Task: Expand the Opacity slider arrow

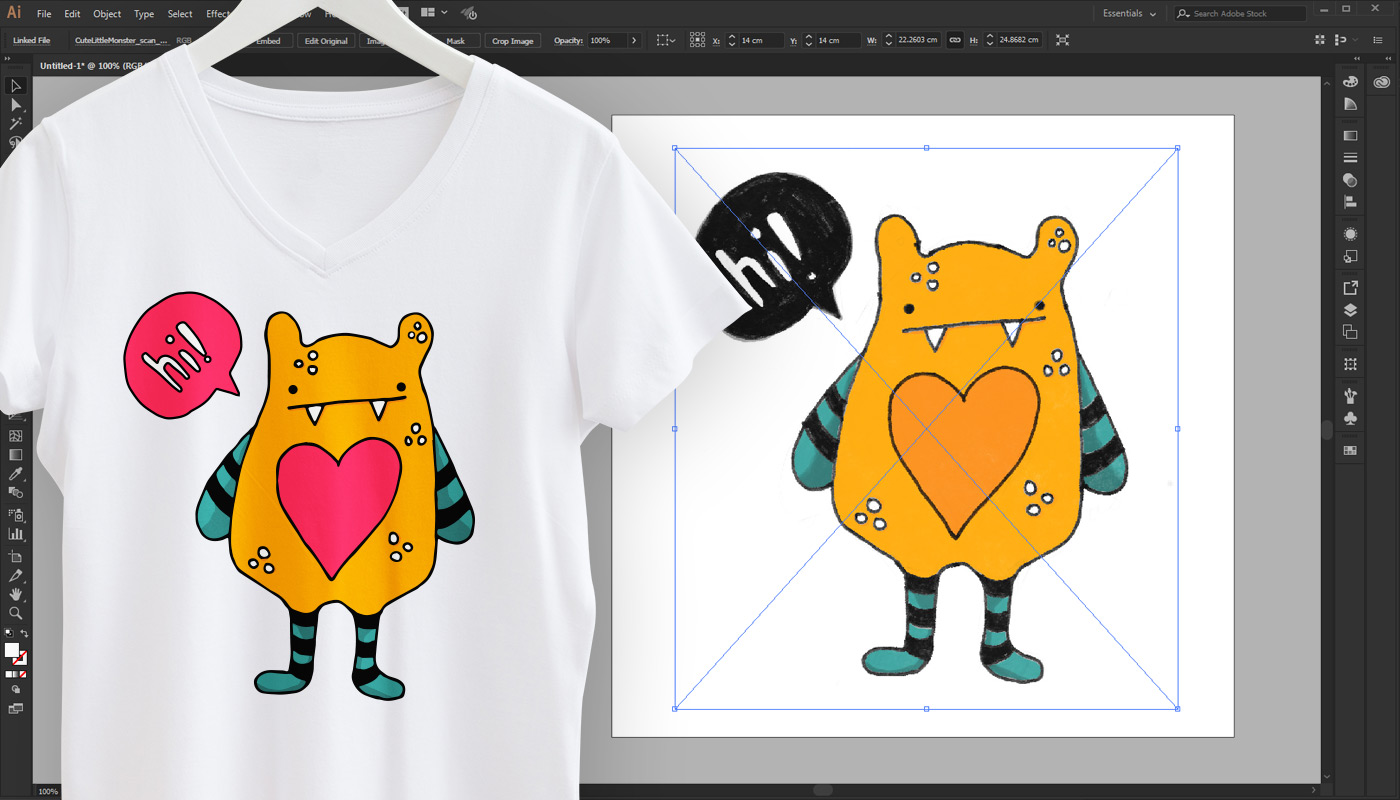Action: coord(634,40)
